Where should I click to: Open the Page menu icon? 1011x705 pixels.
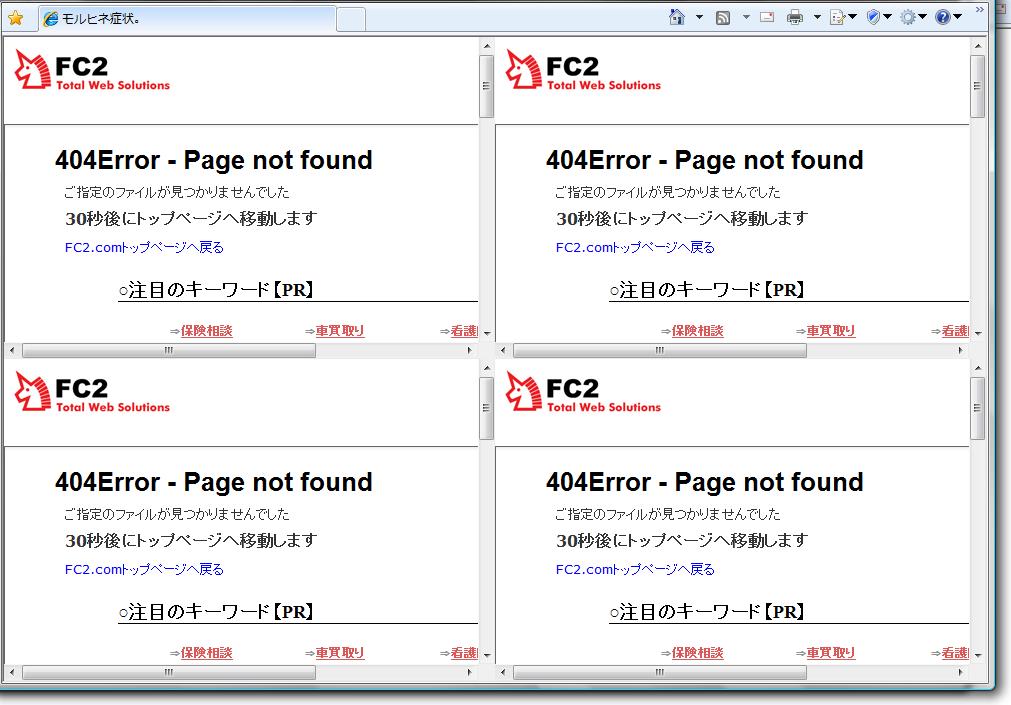(838, 17)
